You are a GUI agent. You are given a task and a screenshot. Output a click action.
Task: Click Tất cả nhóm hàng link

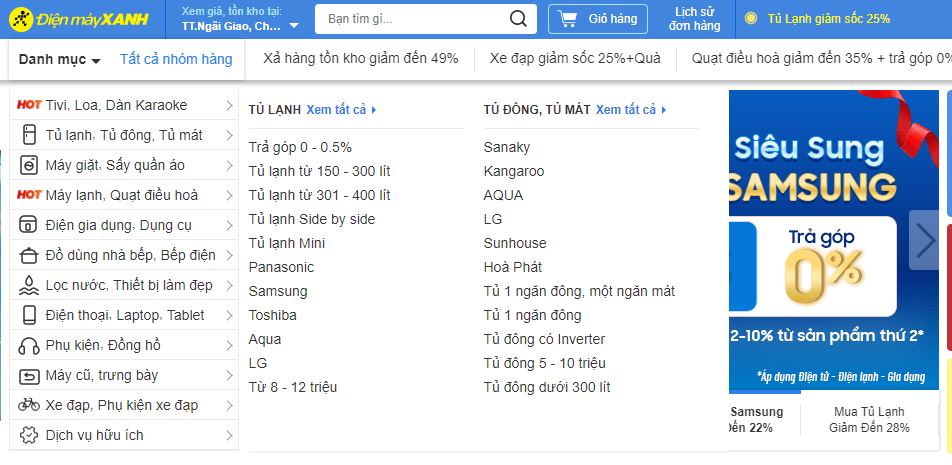click(176, 59)
